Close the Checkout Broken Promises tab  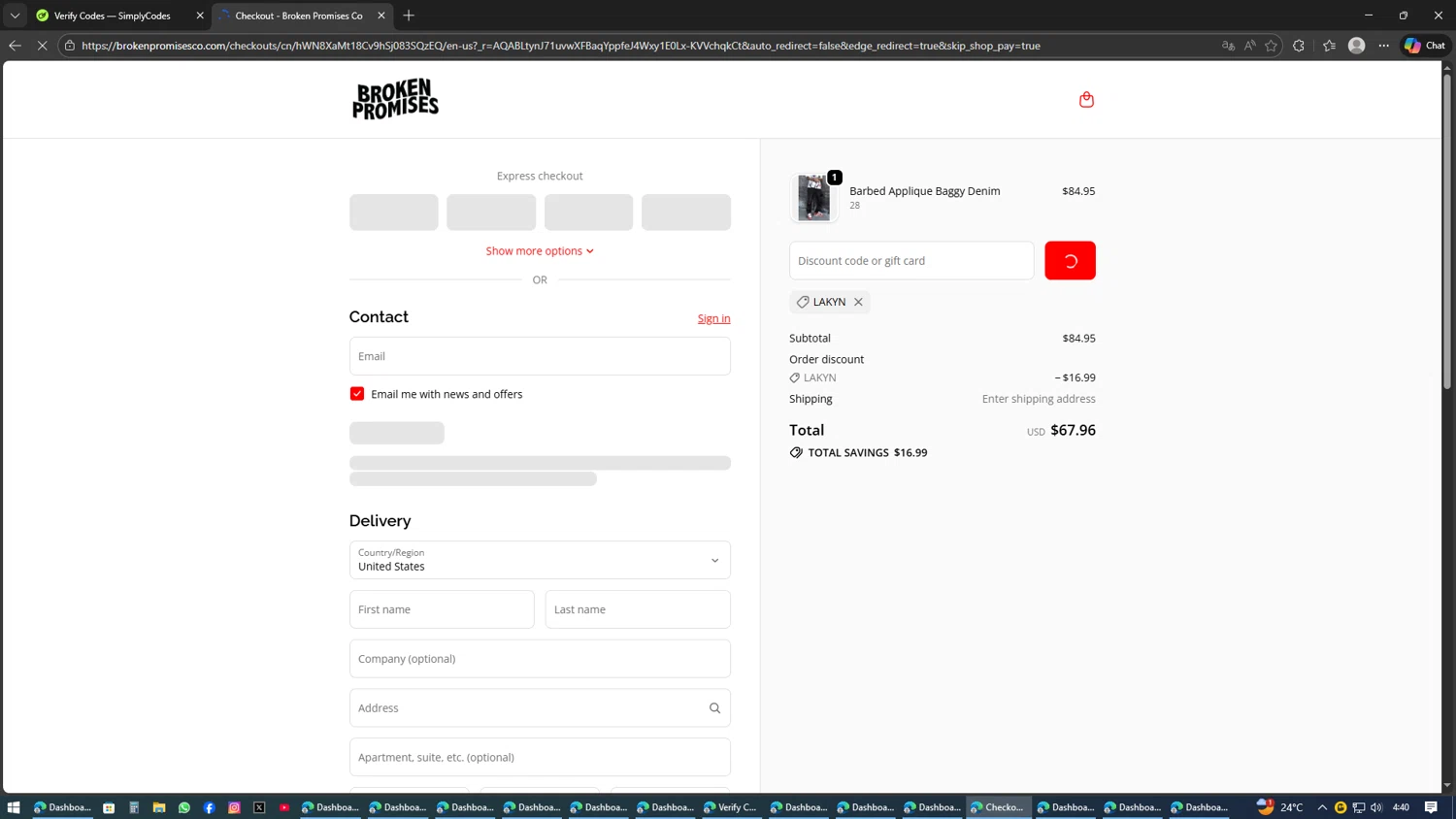coord(381,16)
